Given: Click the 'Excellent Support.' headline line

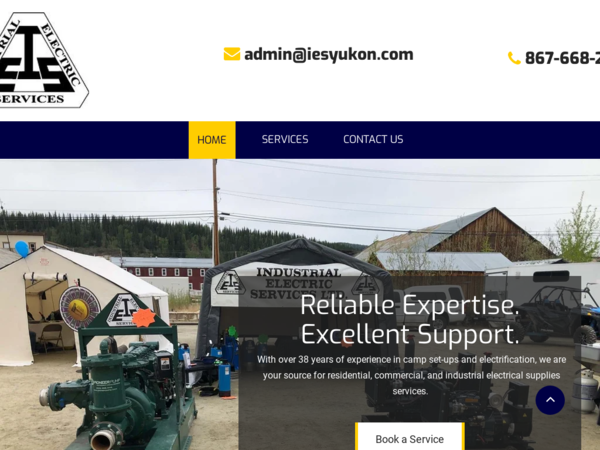Looking at the screenshot, I should 410,334.
